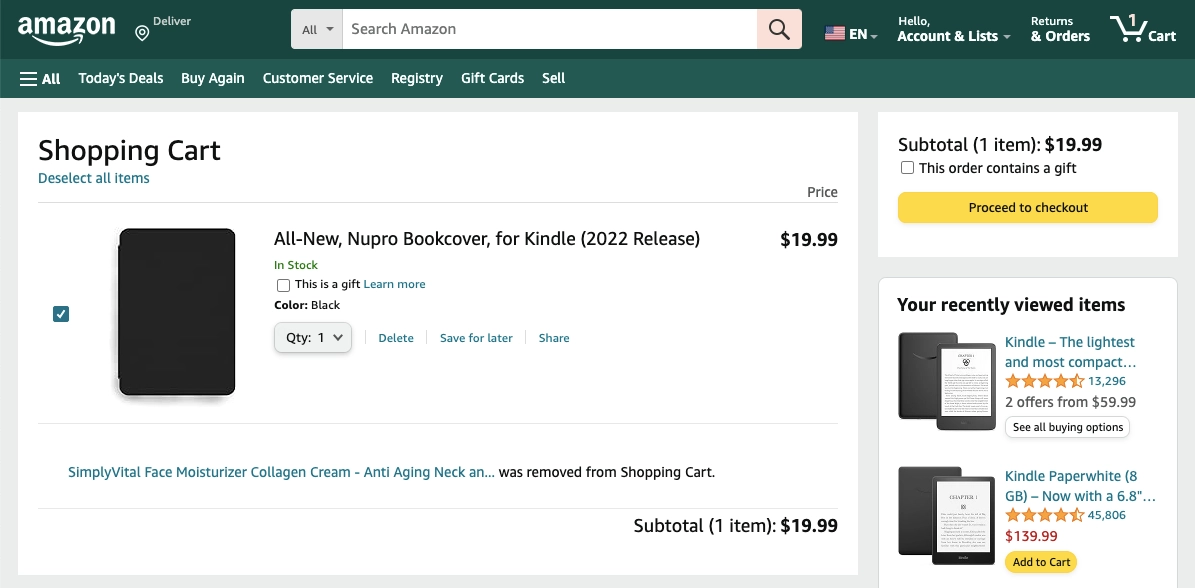Check the 'This order contains a gift' box

907,167
